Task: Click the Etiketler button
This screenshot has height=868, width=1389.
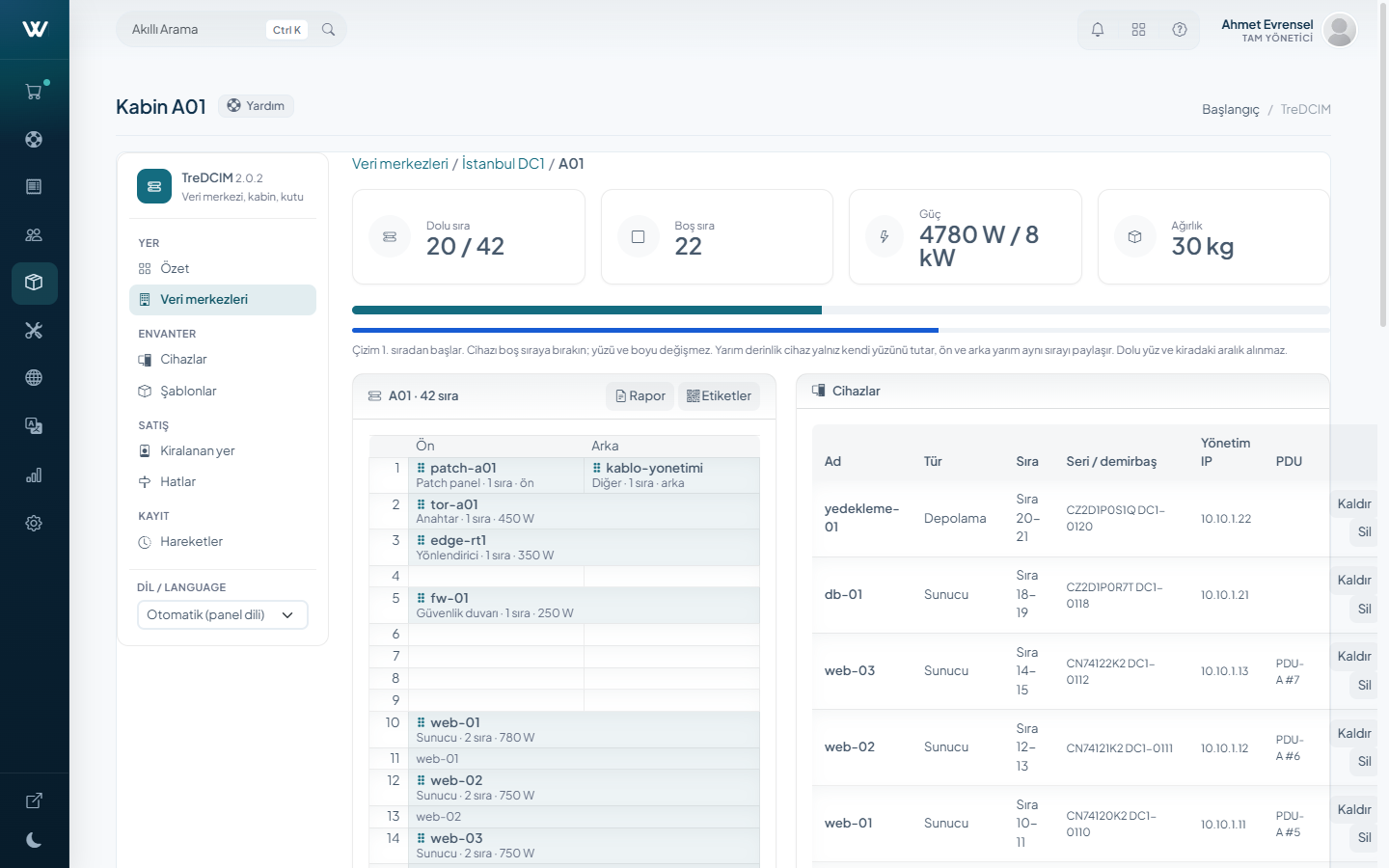Action: pyautogui.click(x=719, y=396)
